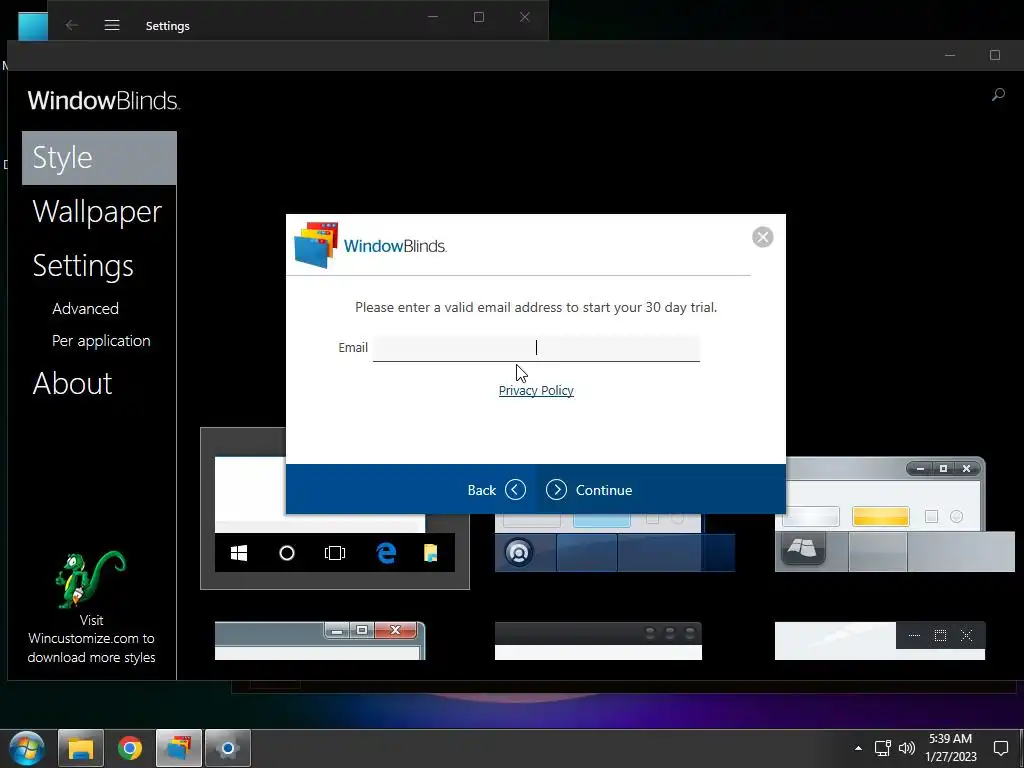Screen dimensions: 1024x768
Task: Select the dark titlebar round-buttons style thumbnail
Action: (x=598, y=641)
